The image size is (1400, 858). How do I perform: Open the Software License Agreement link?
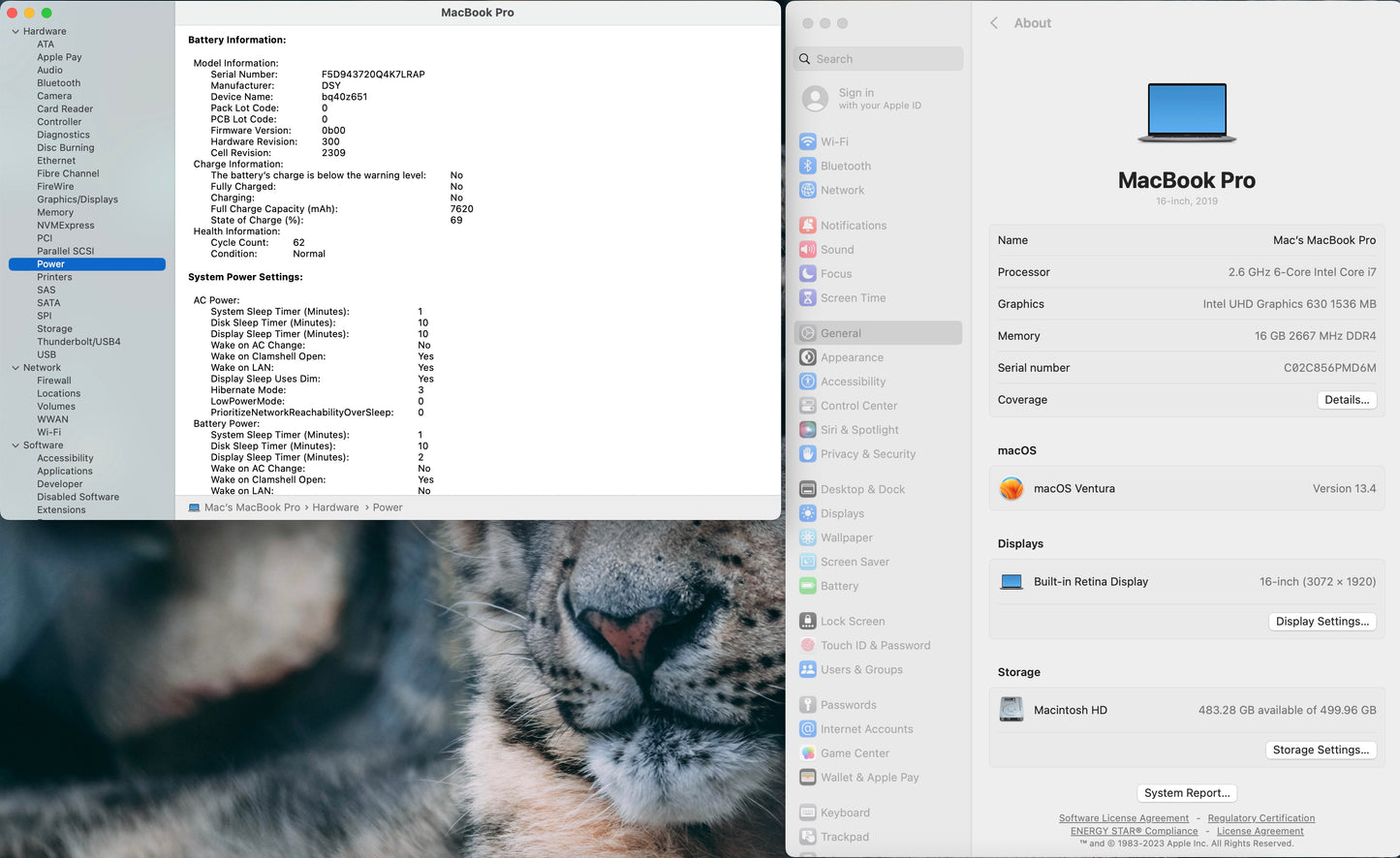(1123, 818)
